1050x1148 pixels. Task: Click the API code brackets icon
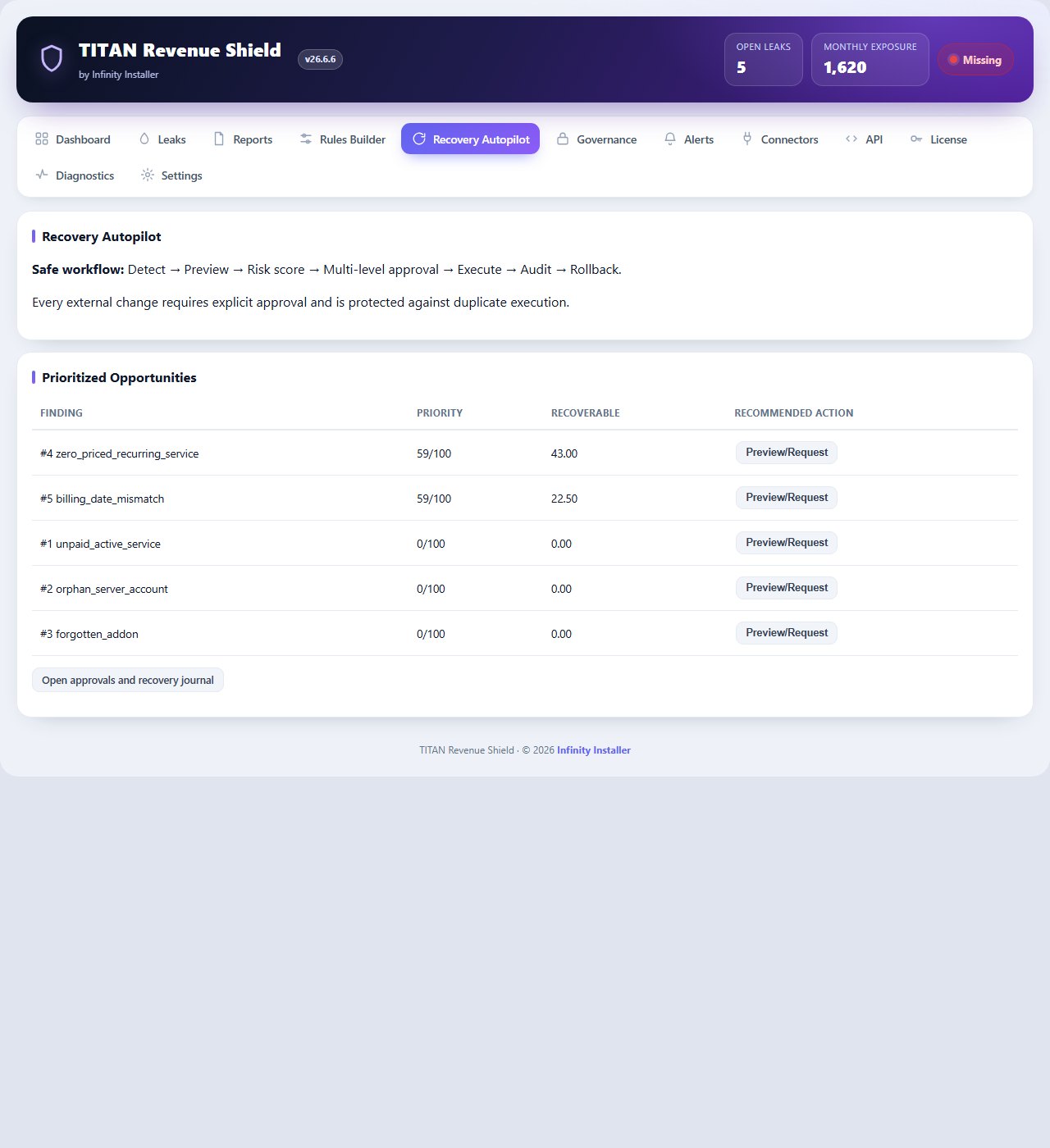851,139
